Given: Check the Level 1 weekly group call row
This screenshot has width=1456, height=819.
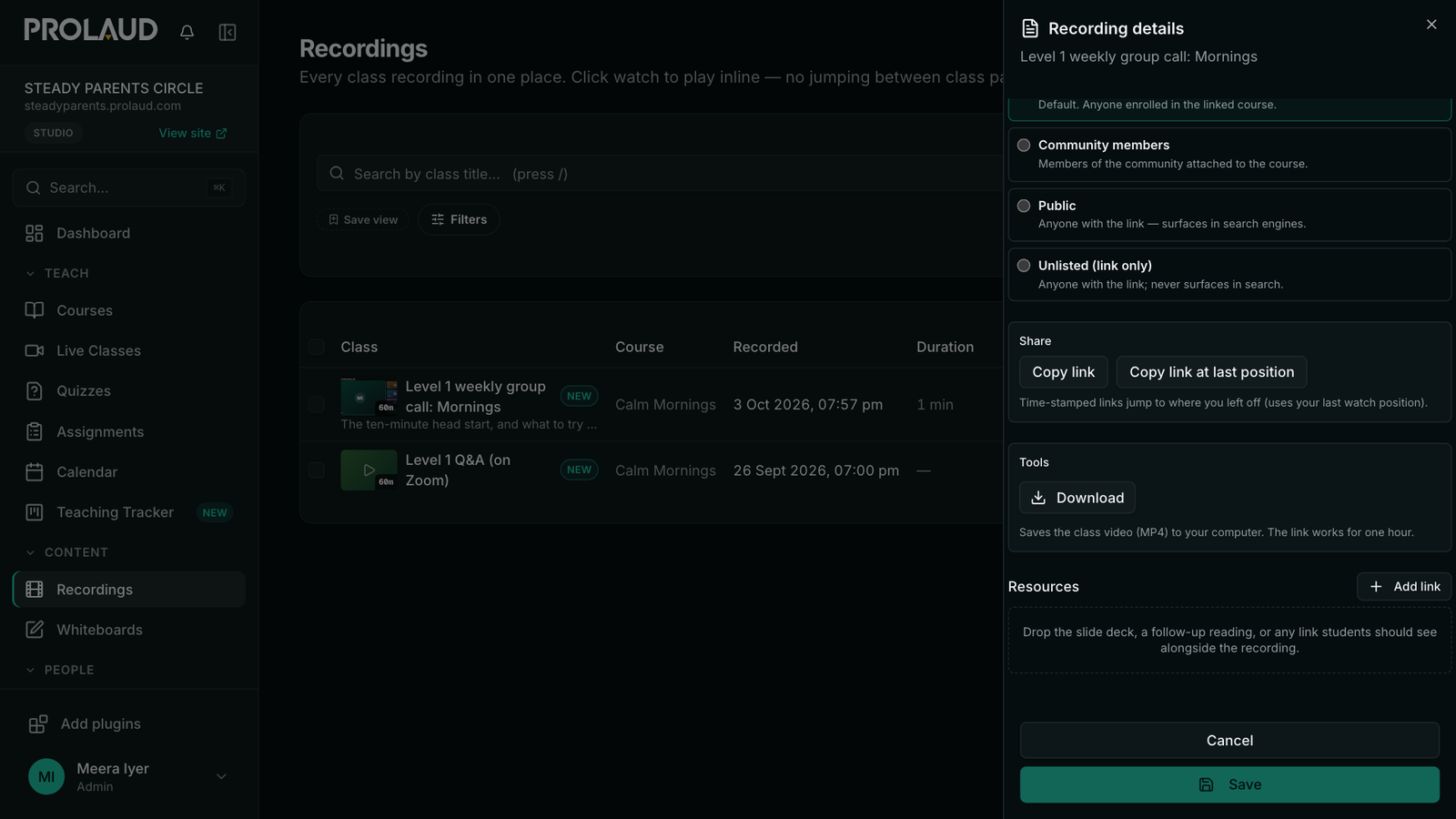Looking at the screenshot, I should tap(317, 404).
